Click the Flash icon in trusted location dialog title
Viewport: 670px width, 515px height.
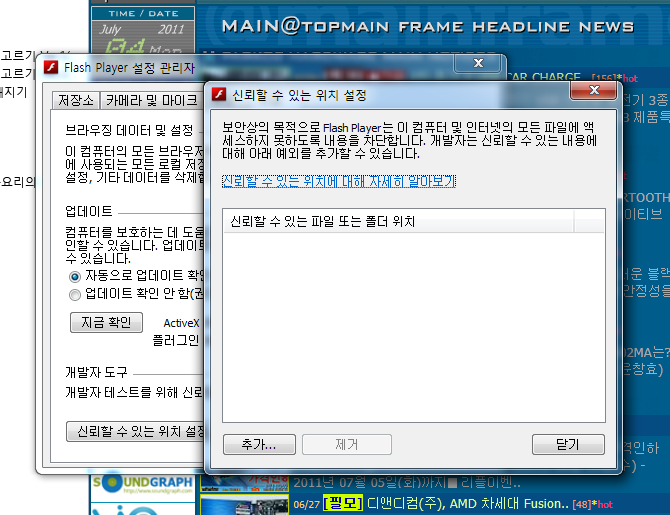(x=219, y=94)
